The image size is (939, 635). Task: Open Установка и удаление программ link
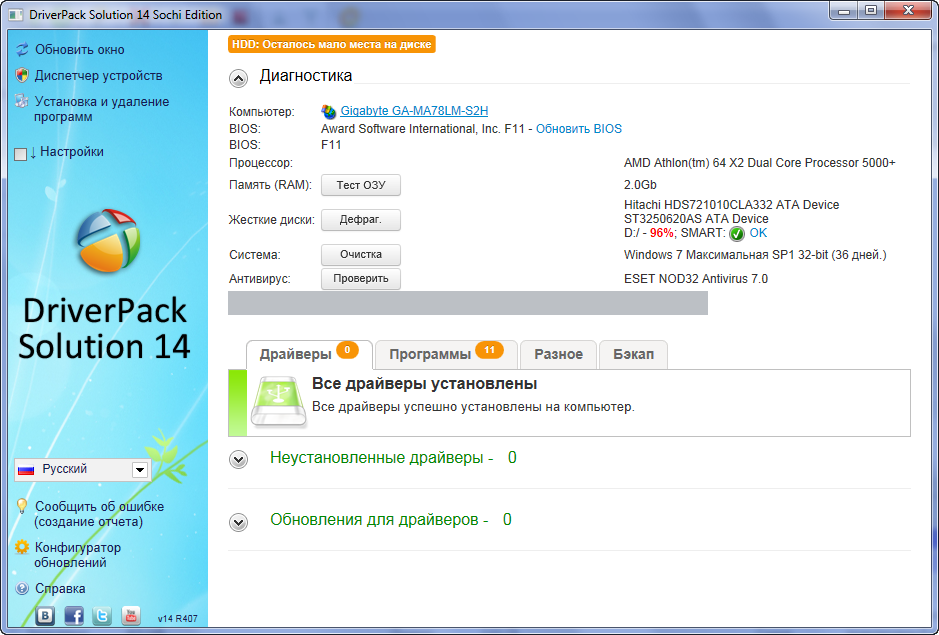[x=102, y=109]
